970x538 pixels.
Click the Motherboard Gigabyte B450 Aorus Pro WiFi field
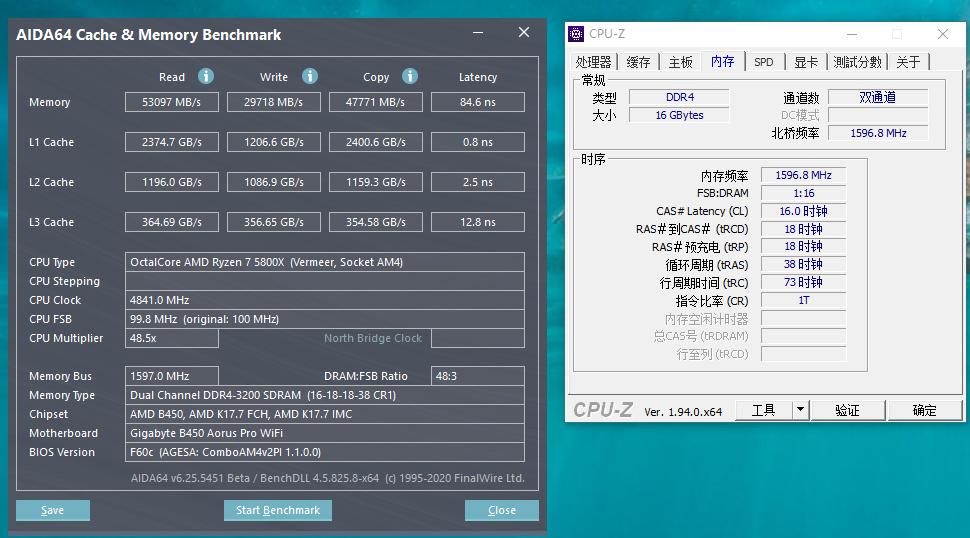(325, 433)
